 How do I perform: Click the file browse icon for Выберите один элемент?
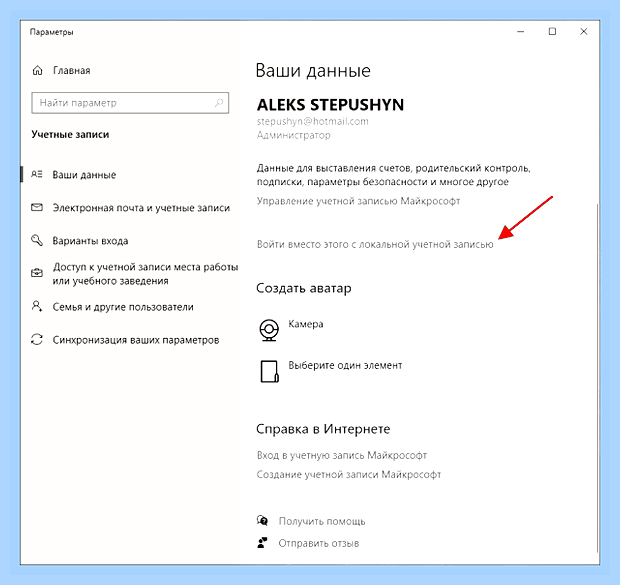tap(269, 371)
